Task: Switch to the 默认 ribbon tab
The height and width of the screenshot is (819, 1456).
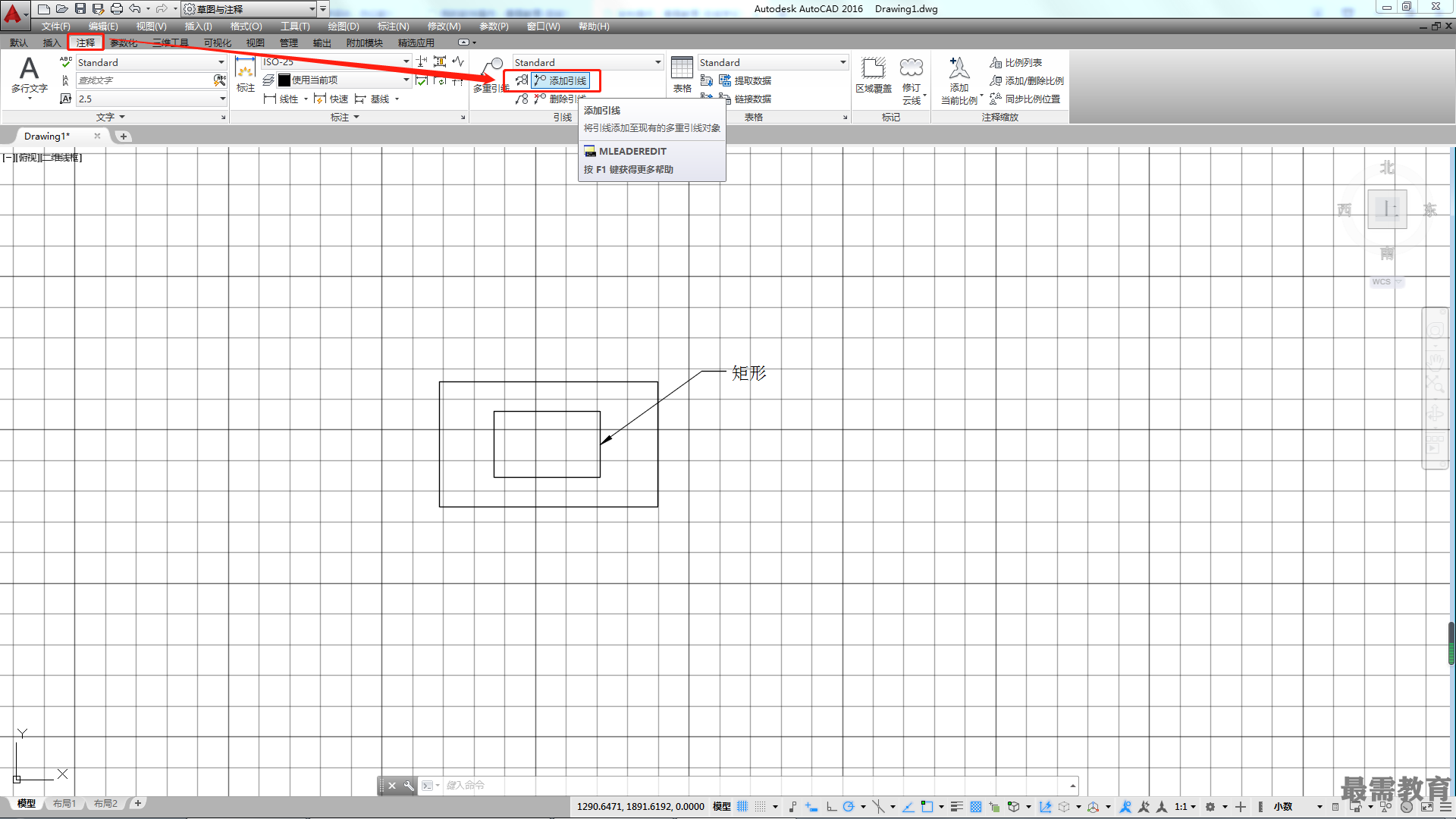Action: coord(19,43)
